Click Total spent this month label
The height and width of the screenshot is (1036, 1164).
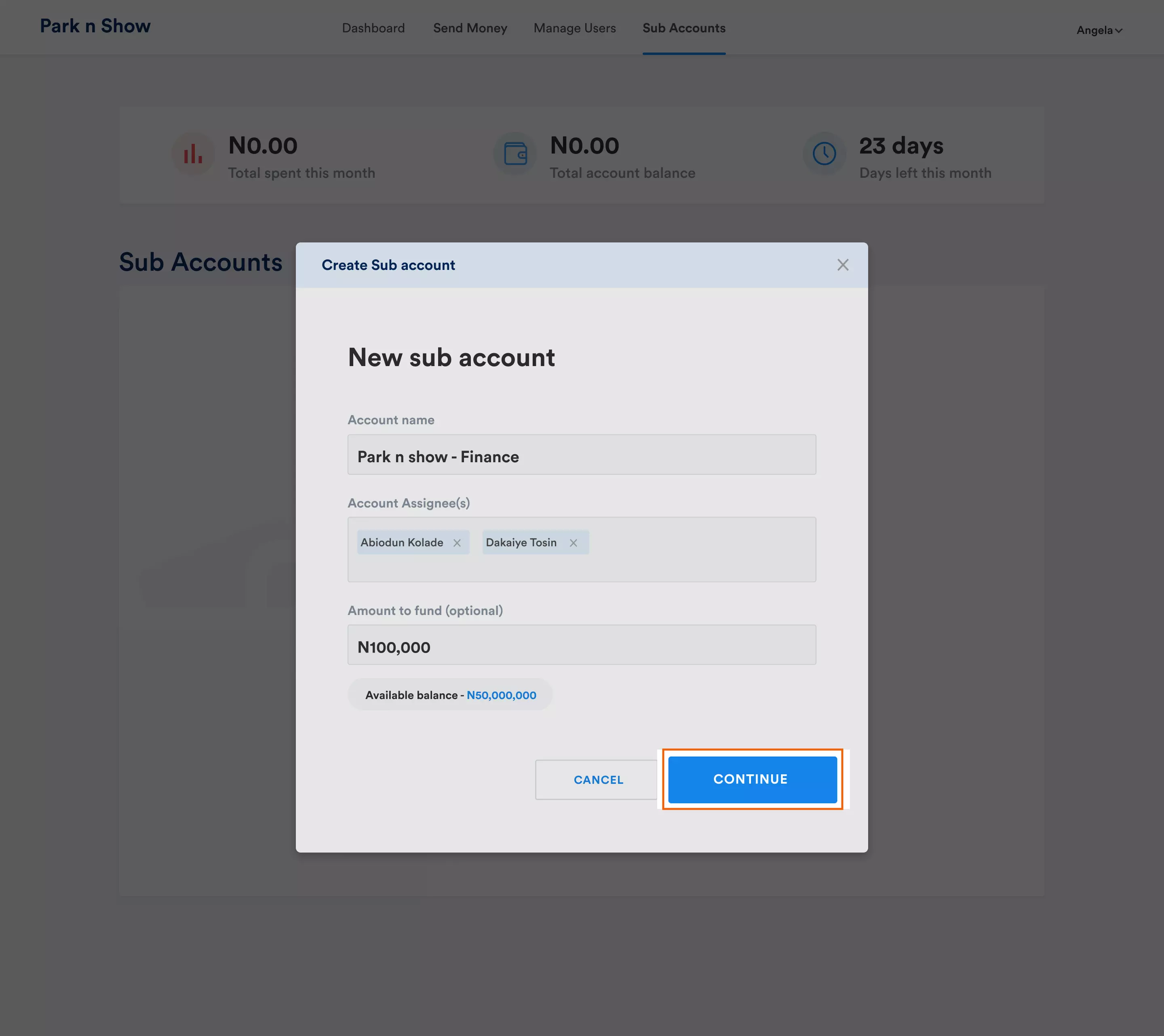(301, 173)
